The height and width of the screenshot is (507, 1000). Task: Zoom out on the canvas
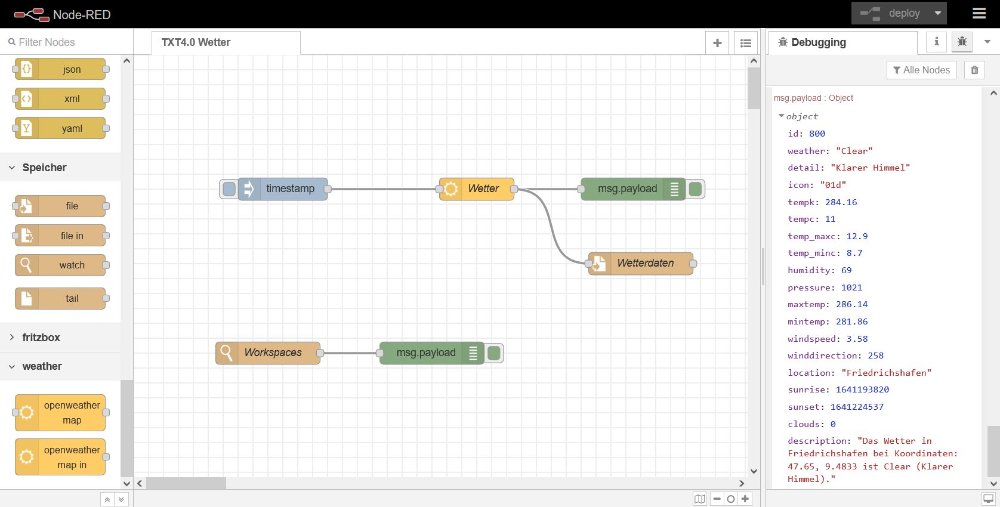[717, 498]
